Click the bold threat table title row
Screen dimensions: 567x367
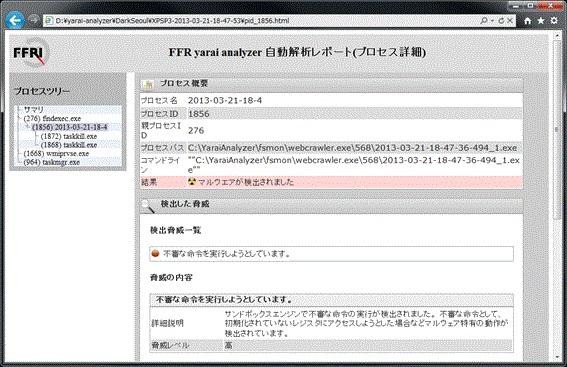(x=331, y=300)
